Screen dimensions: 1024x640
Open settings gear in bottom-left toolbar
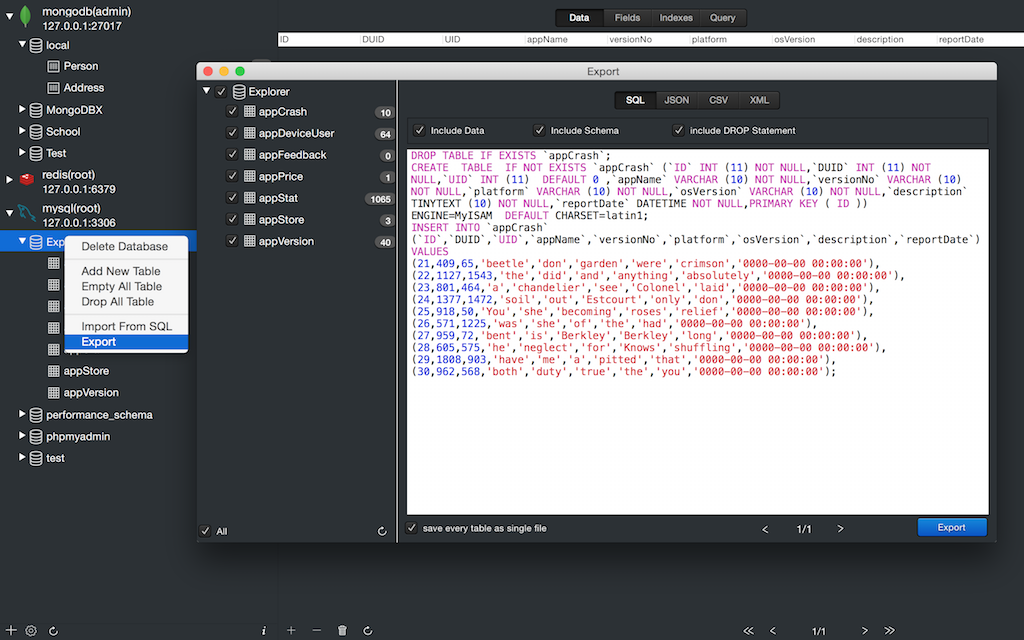[x=31, y=631]
